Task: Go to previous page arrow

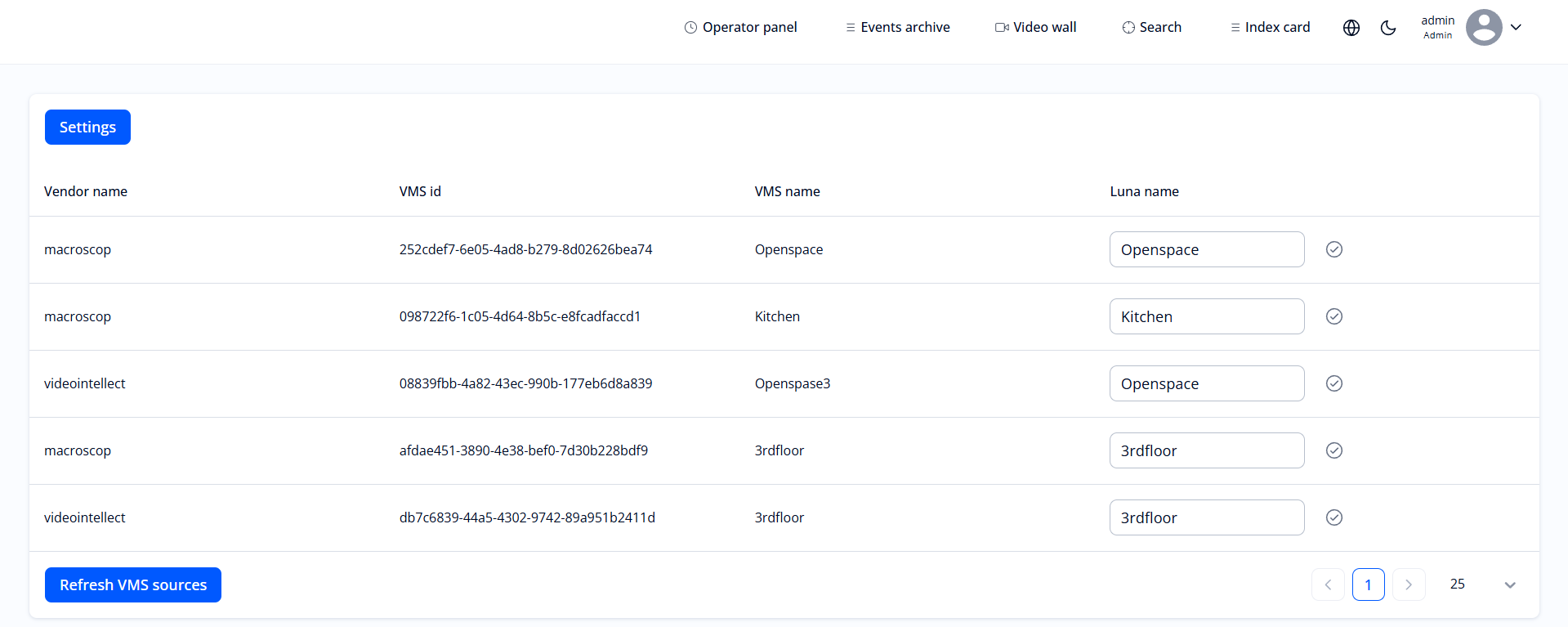Action: click(x=1328, y=584)
